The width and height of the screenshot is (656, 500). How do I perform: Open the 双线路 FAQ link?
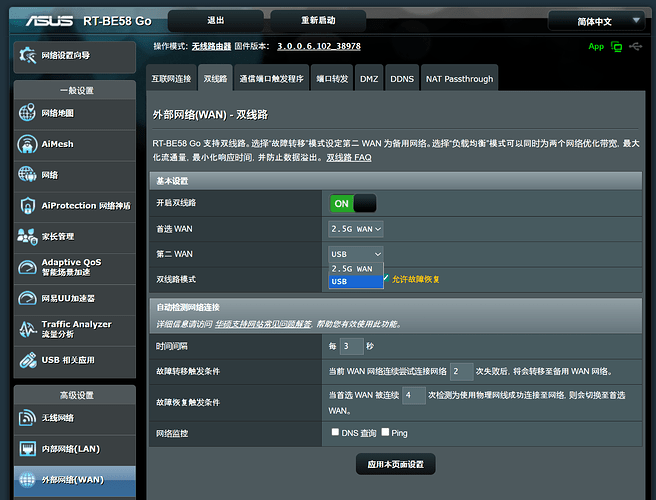(x=349, y=157)
